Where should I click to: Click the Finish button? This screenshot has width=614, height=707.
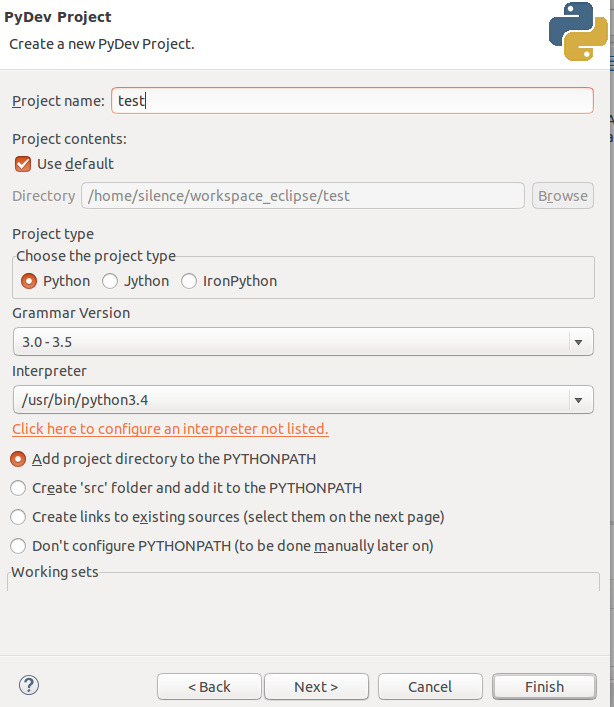coord(544,687)
